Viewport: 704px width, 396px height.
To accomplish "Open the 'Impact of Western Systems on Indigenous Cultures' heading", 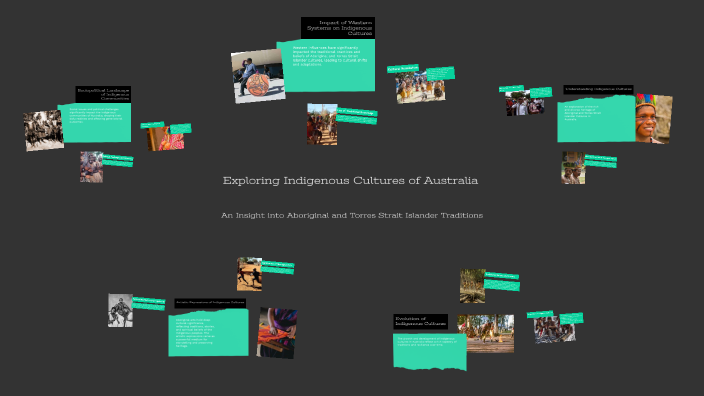I will click(338, 28).
